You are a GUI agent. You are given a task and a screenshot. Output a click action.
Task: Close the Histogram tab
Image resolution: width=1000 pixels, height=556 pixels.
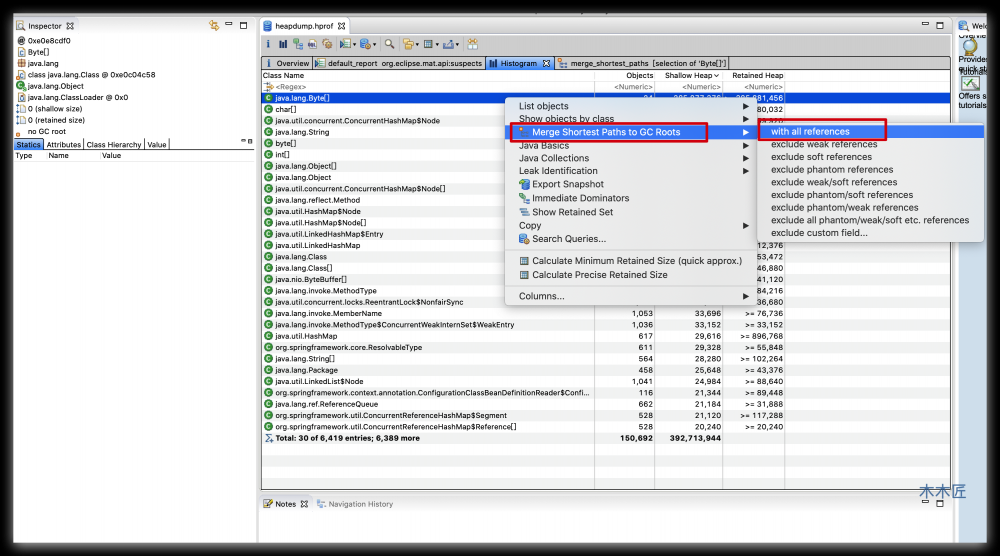point(547,63)
